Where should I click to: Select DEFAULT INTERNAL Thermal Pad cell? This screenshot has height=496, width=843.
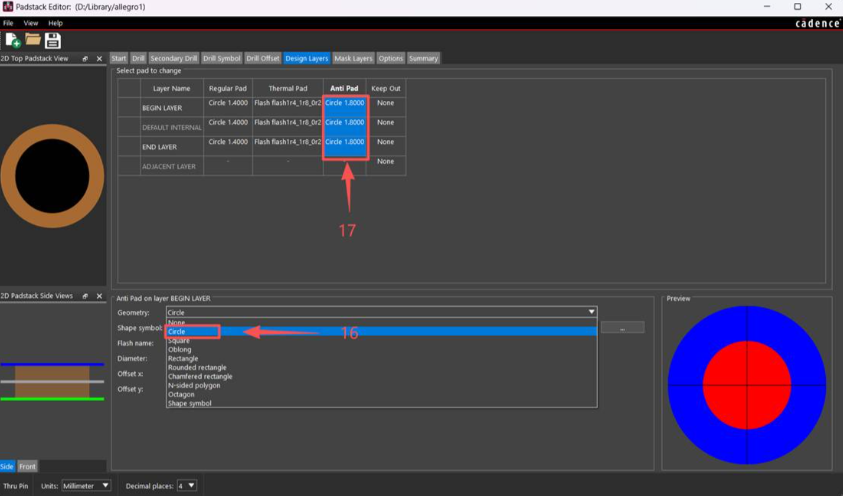[x=288, y=127]
